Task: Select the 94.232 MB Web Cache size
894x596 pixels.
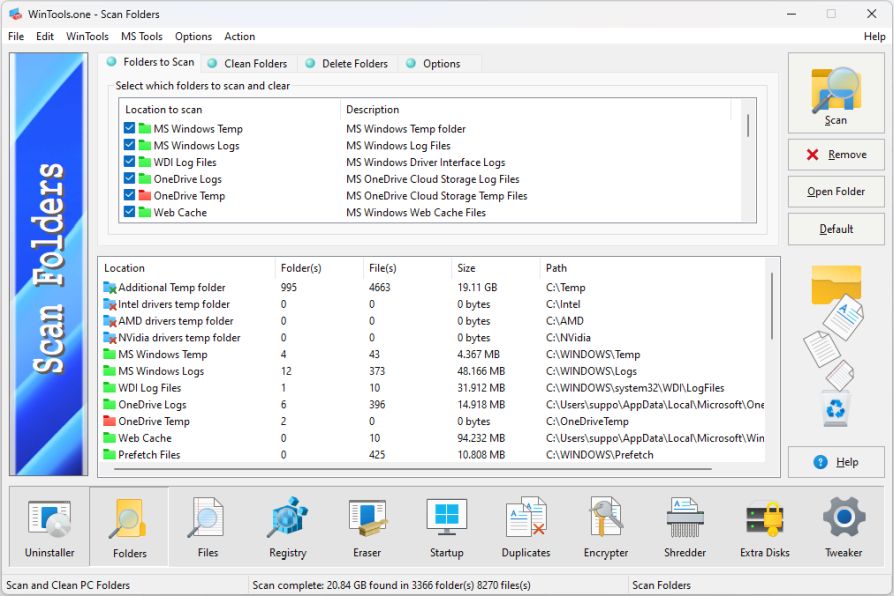Action: 481,438
